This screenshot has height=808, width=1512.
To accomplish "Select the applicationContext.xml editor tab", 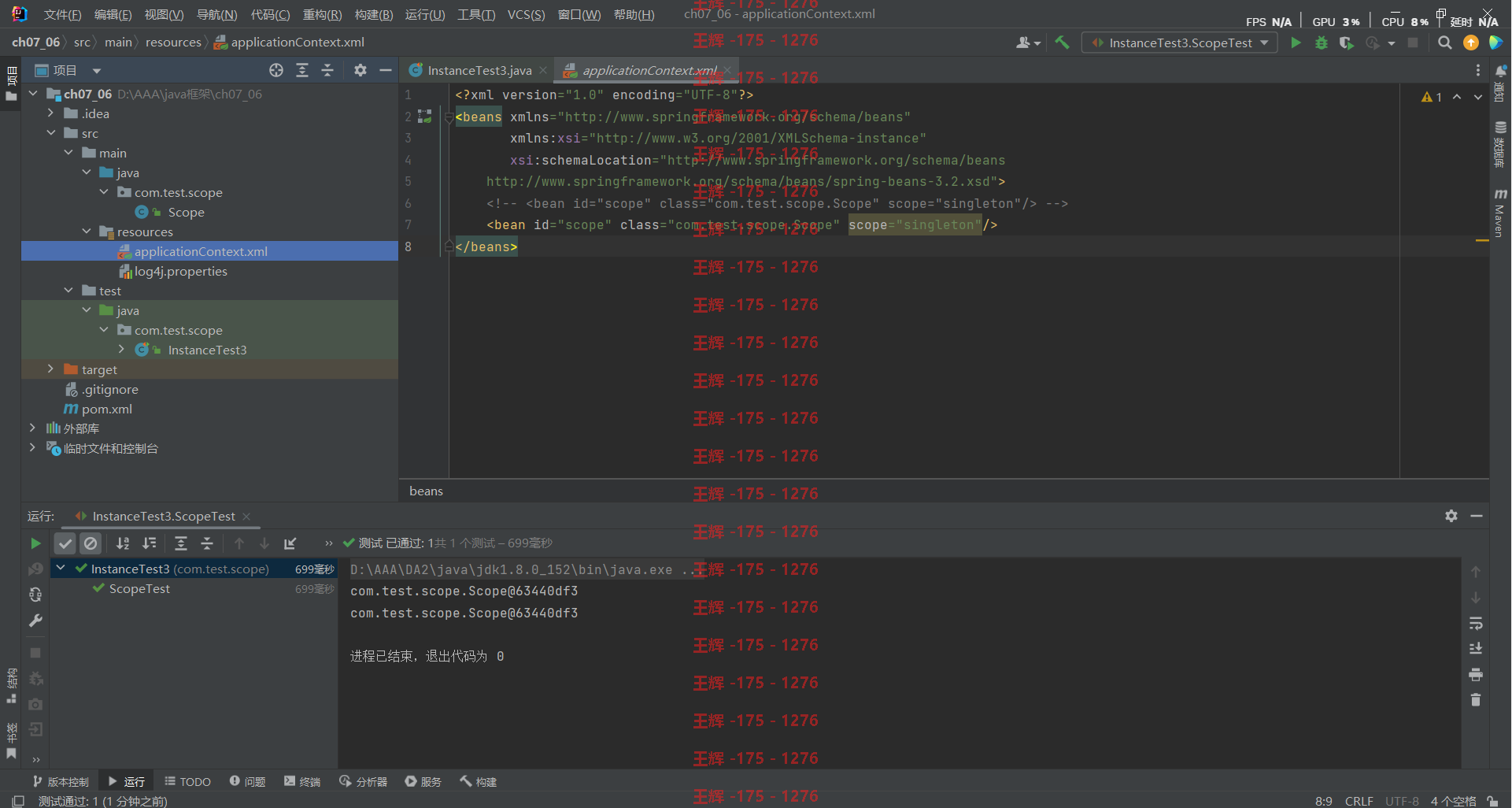I will point(649,70).
